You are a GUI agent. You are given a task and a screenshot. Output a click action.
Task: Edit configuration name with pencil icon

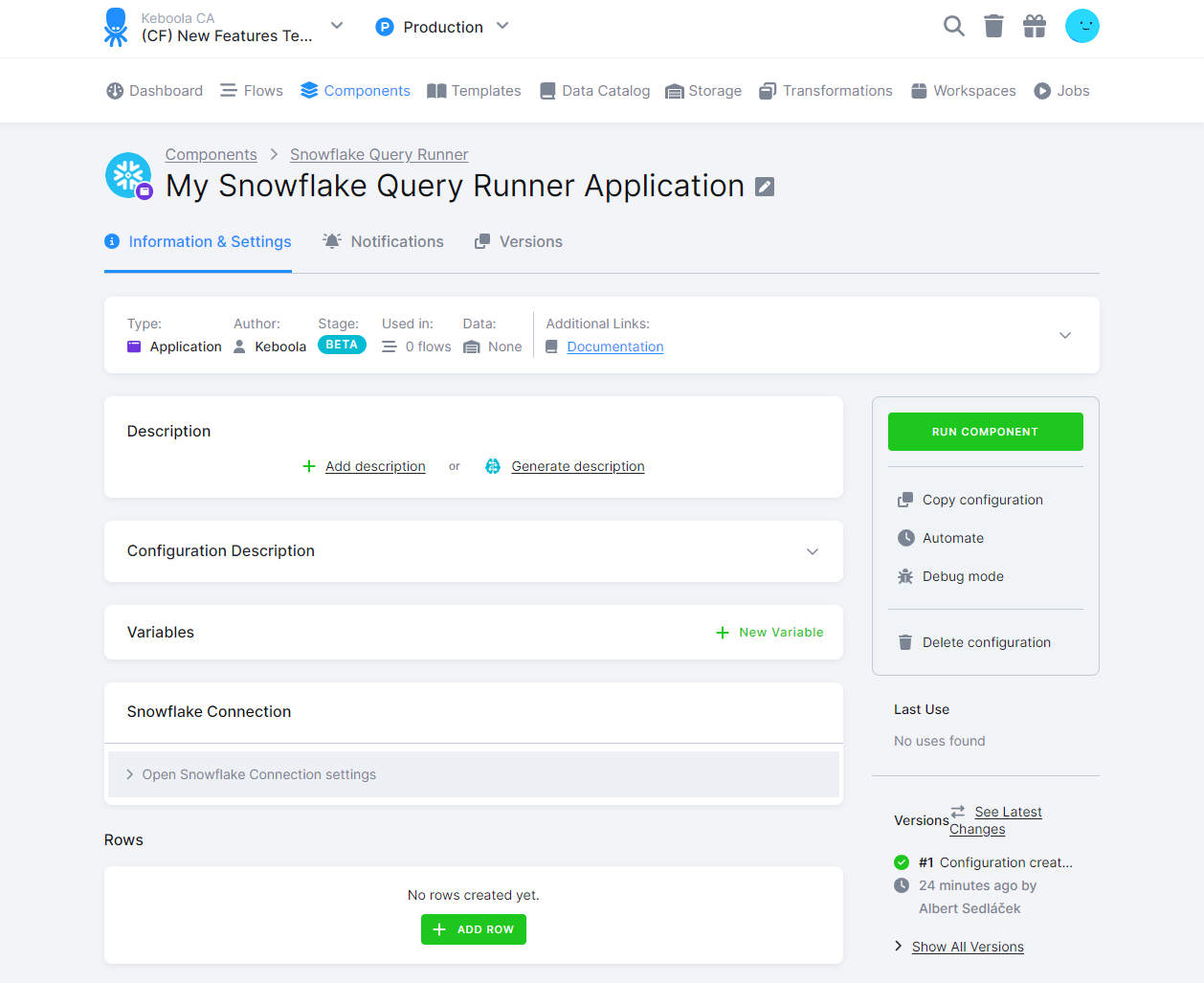click(x=765, y=187)
